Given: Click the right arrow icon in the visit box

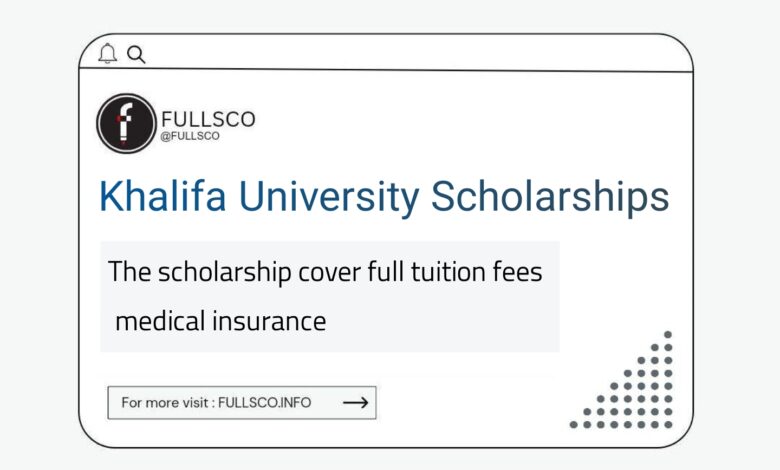Looking at the screenshot, I should [356, 402].
